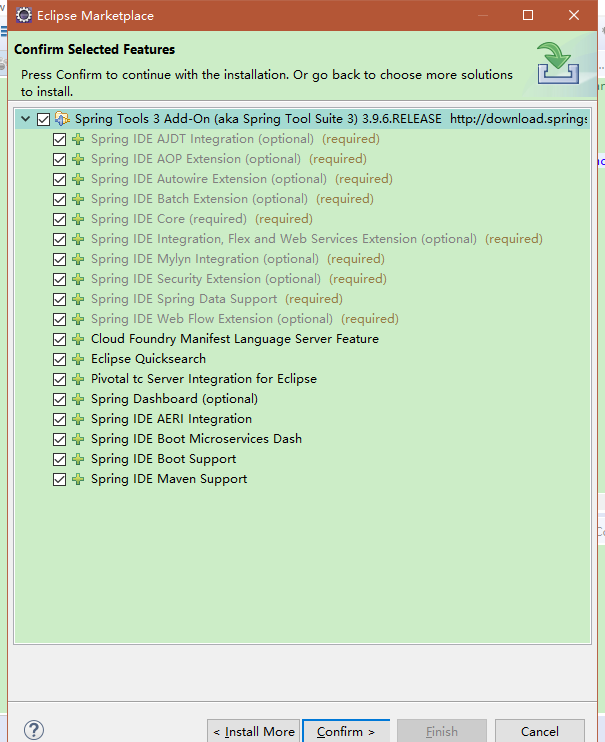The image size is (605, 742).
Task: Proceed with the Confirm button
Action: [x=346, y=732]
